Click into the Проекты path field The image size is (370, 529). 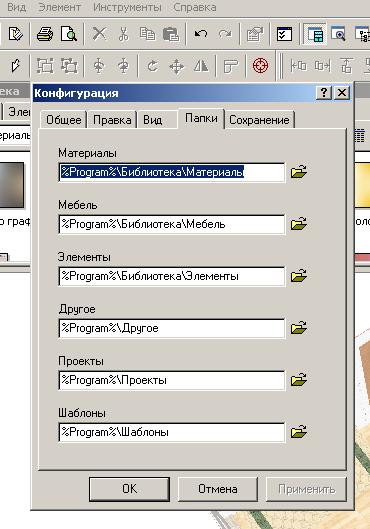(x=172, y=380)
